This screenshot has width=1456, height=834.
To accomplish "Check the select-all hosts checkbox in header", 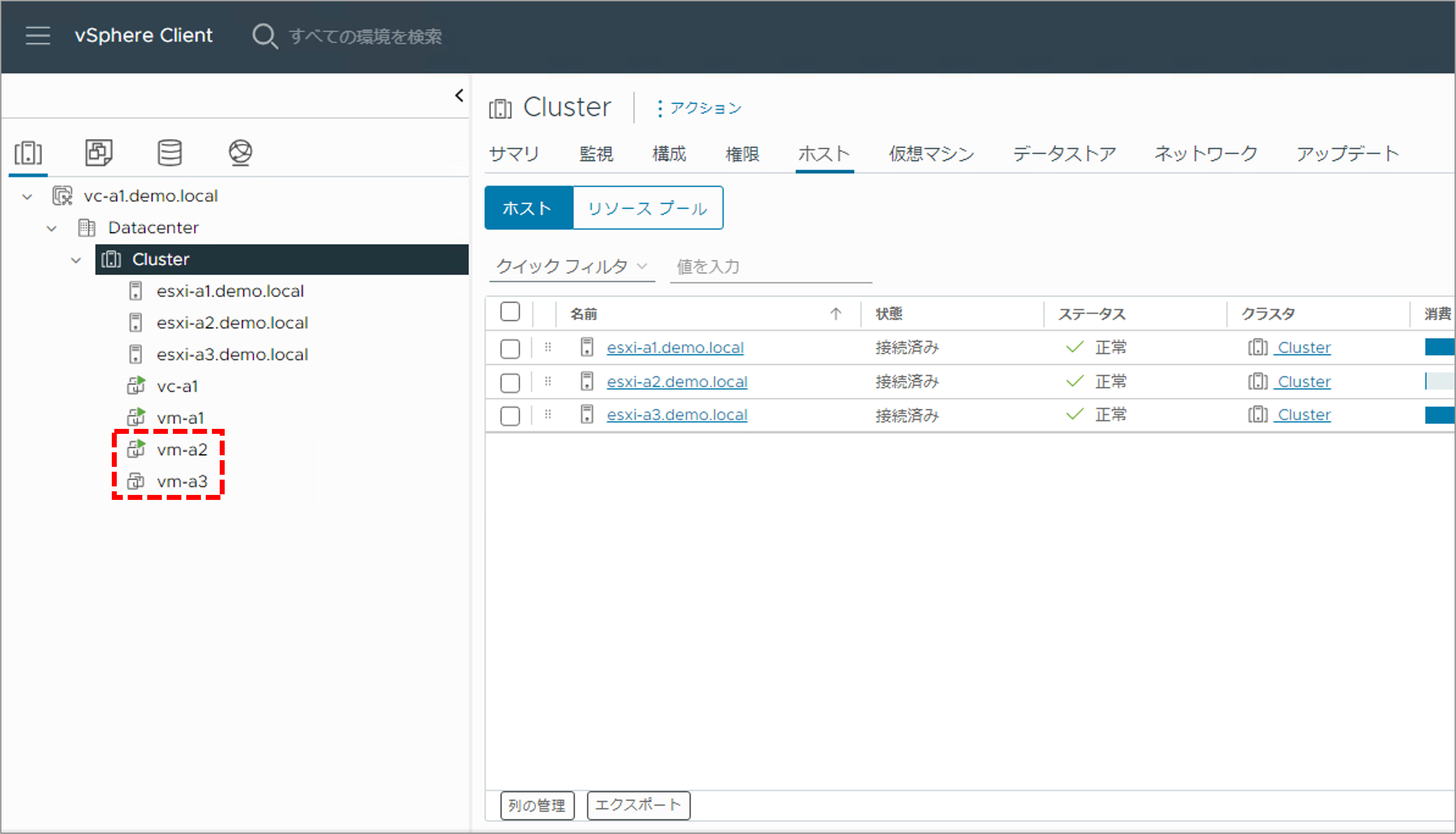I will coord(510,312).
